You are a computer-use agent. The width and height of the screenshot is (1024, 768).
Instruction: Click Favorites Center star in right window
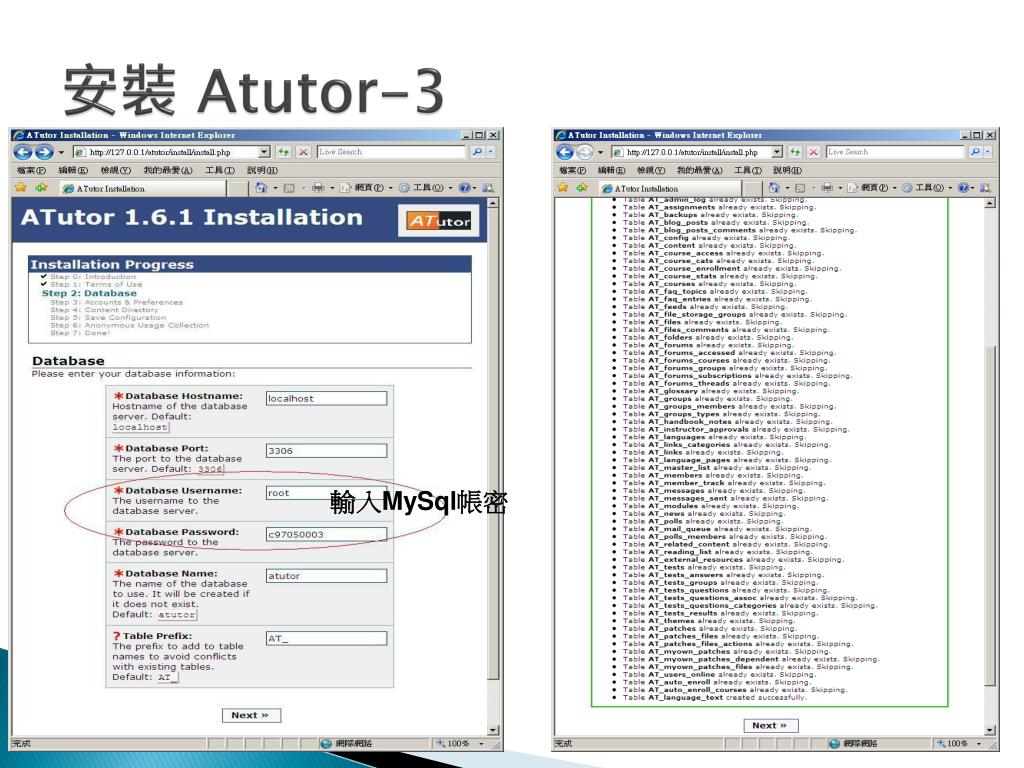click(563, 187)
